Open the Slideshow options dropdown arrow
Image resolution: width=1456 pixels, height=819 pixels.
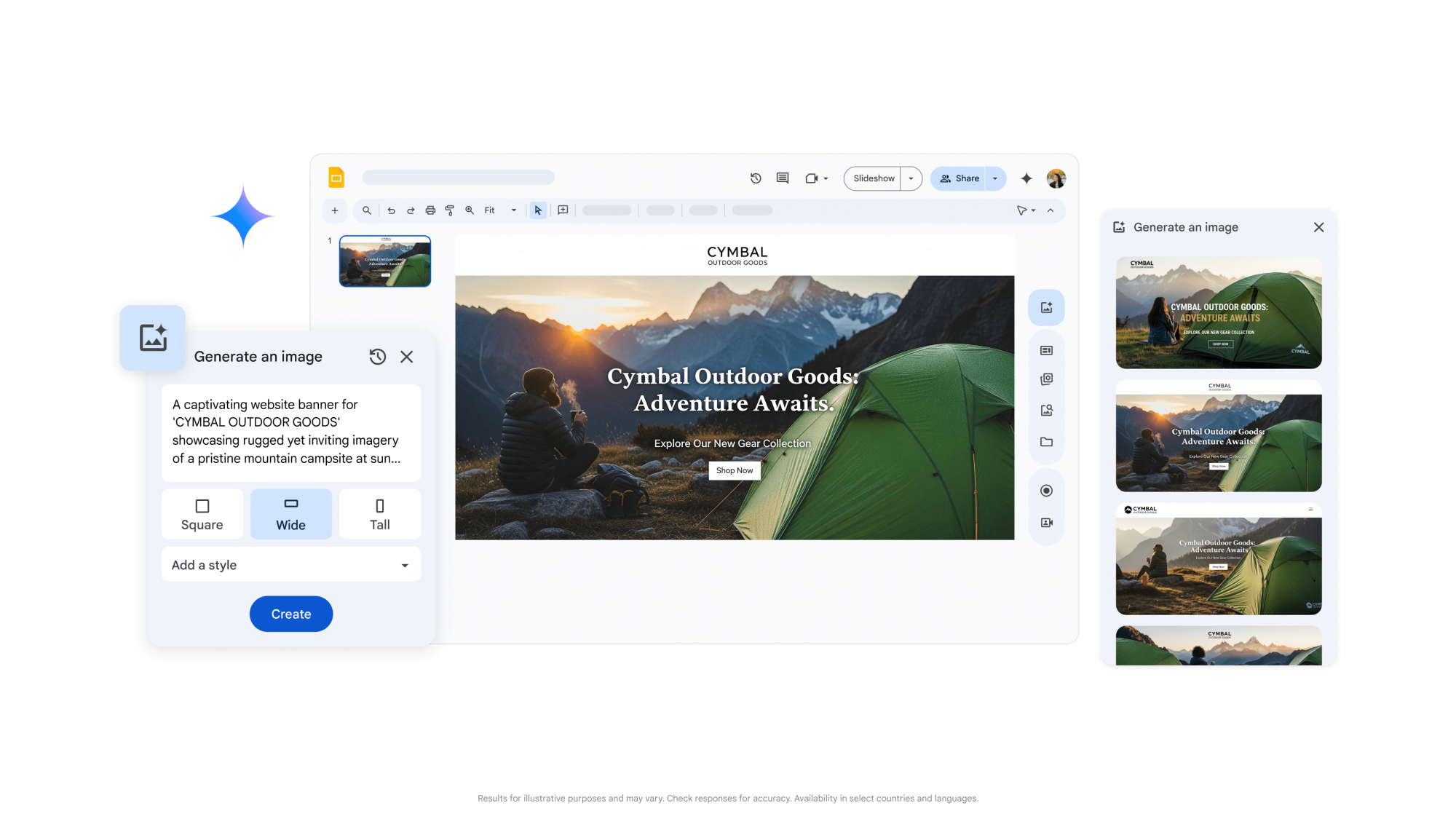[x=911, y=178]
